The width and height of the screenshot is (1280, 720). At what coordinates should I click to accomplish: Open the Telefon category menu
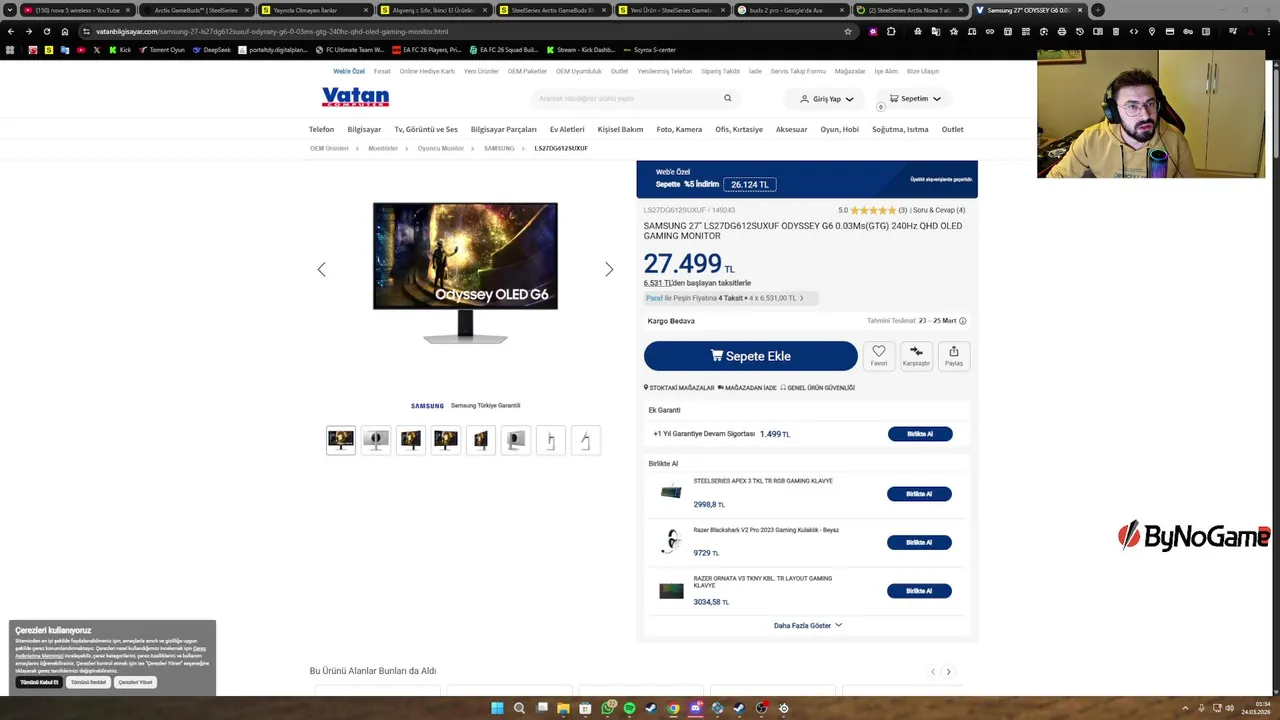pos(321,129)
